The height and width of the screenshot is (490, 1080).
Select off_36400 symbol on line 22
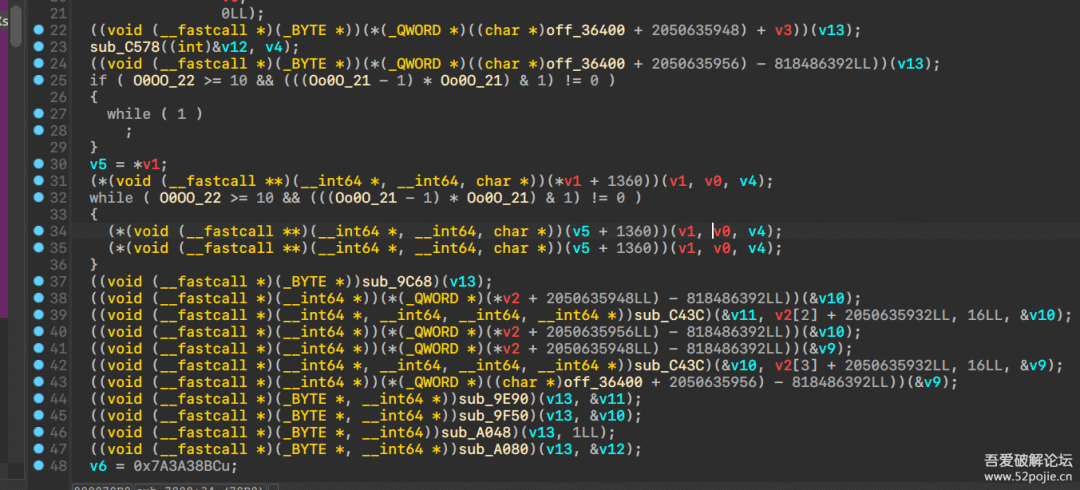(x=585, y=30)
